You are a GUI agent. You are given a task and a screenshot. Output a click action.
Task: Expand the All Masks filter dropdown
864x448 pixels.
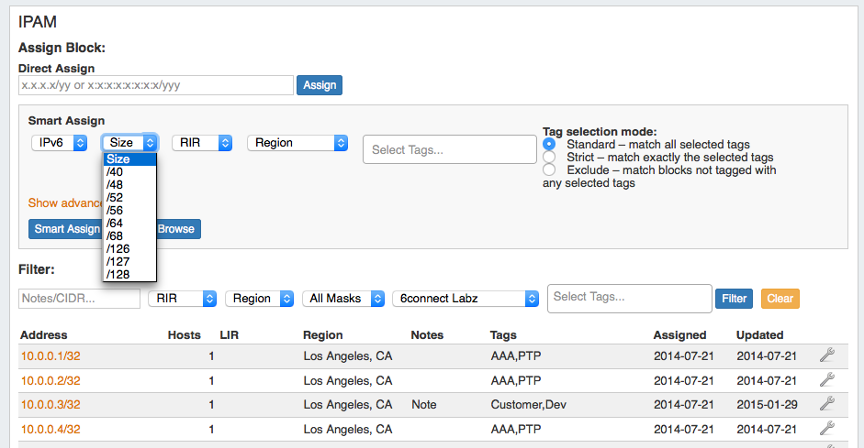[343, 298]
